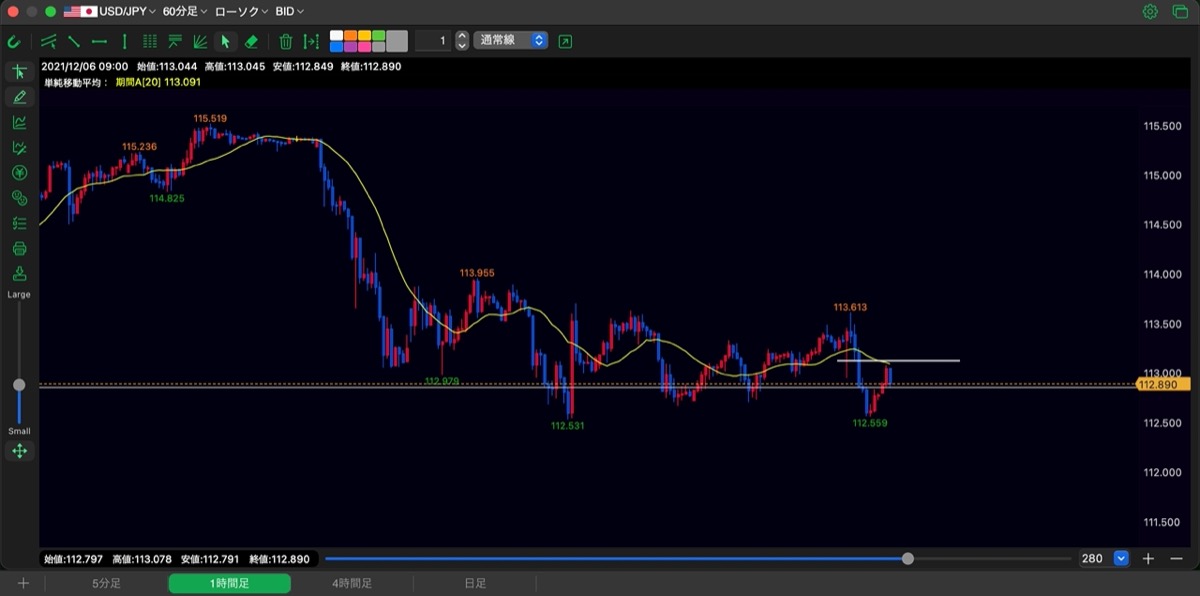Open the USD/JPY currency pair dropdown
The width and height of the screenshot is (1200, 596).
[x=110, y=12]
